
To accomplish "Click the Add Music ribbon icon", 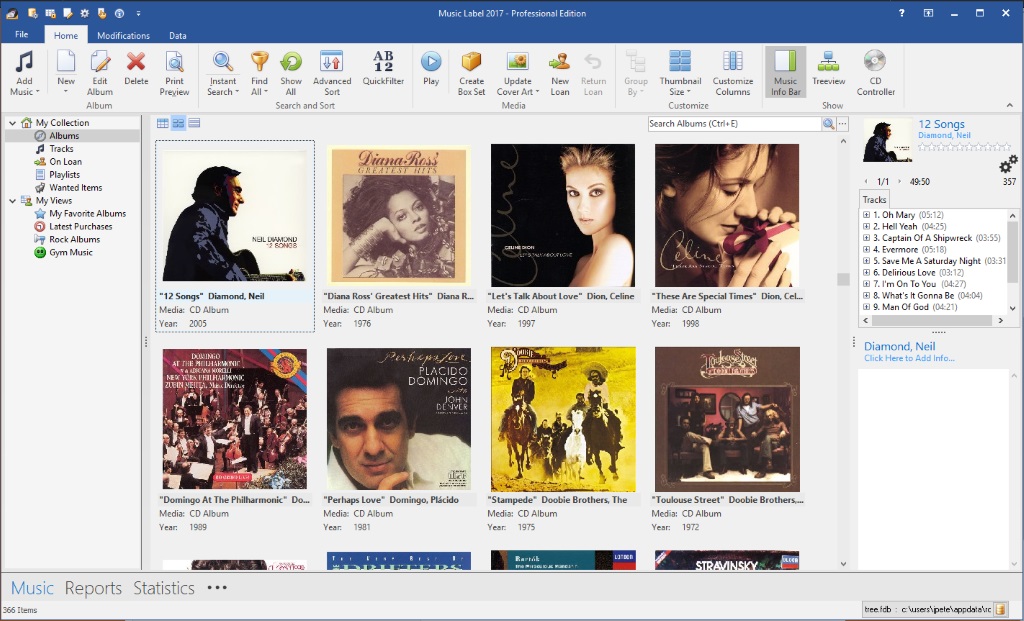I will (x=24, y=63).
